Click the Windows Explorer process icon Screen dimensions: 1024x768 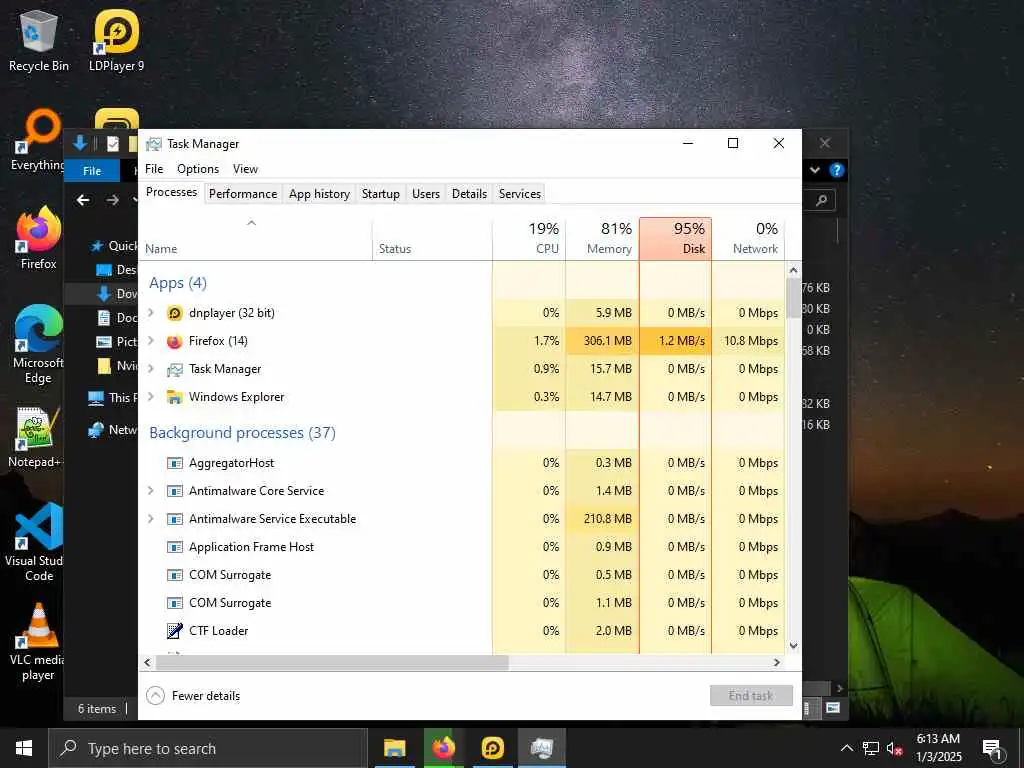tap(174, 397)
